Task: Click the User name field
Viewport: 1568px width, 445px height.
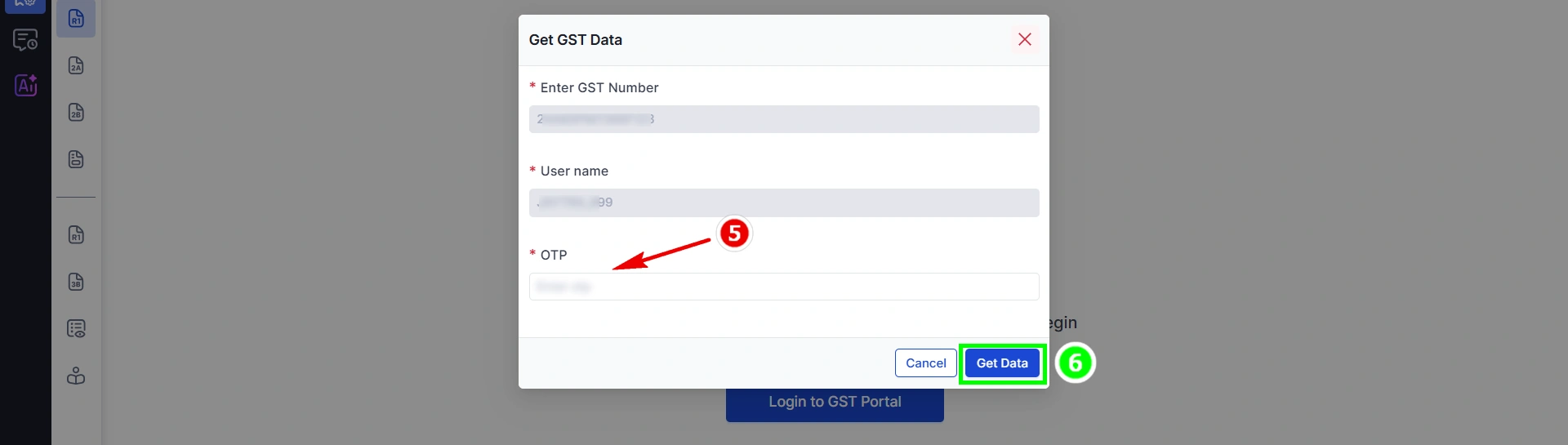Action: [x=784, y=202]
